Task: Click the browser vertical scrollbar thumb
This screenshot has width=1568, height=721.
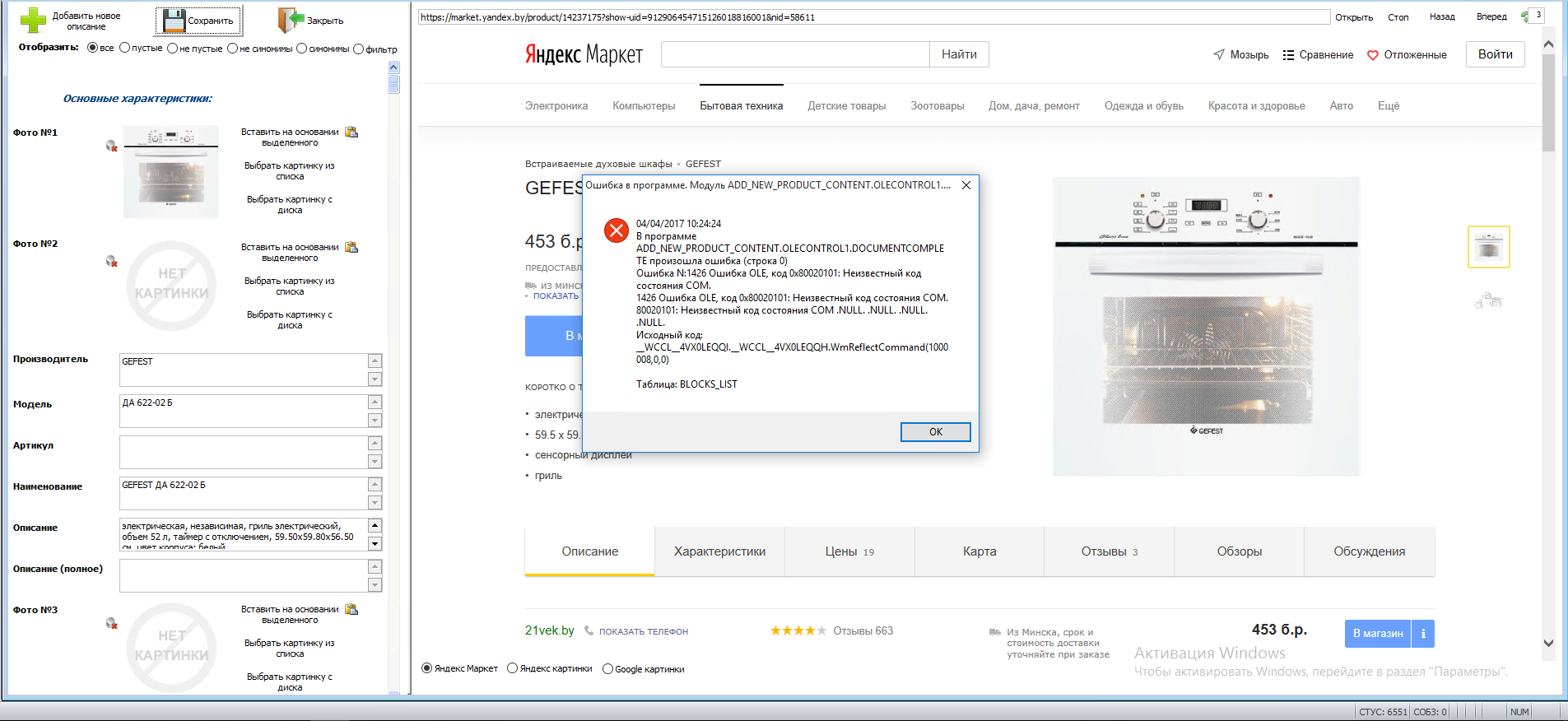Action: (1548, 103)
